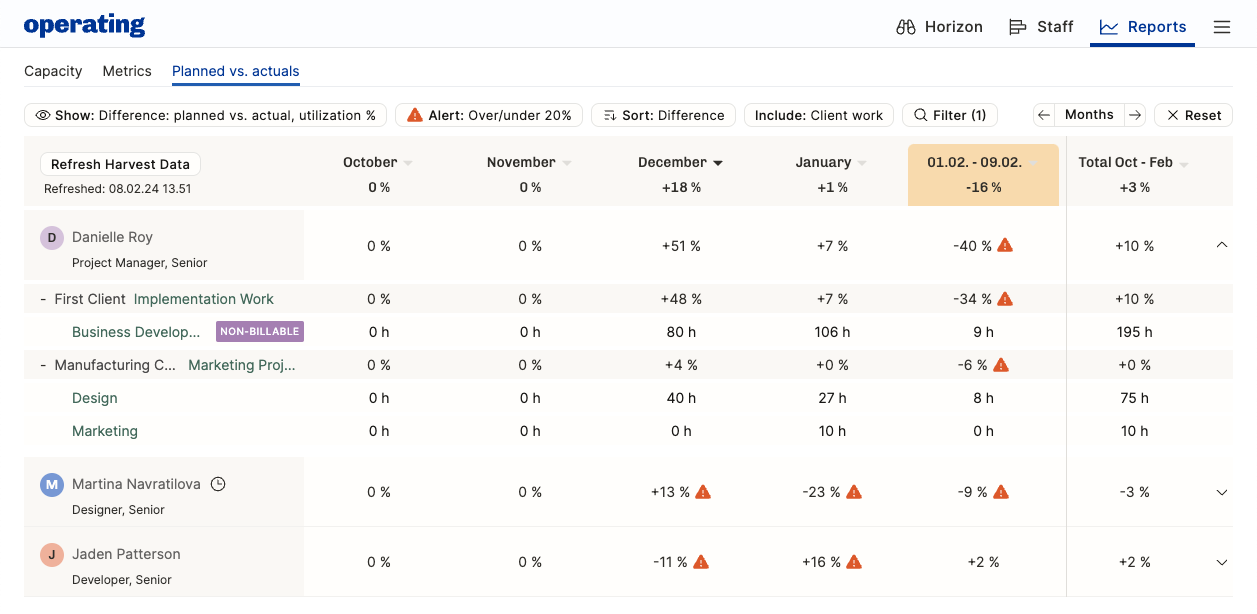Toggle the Show eye filter pill
This screenshot has width=1257, height=614.
pyautogui.click(x=205, y=115)
